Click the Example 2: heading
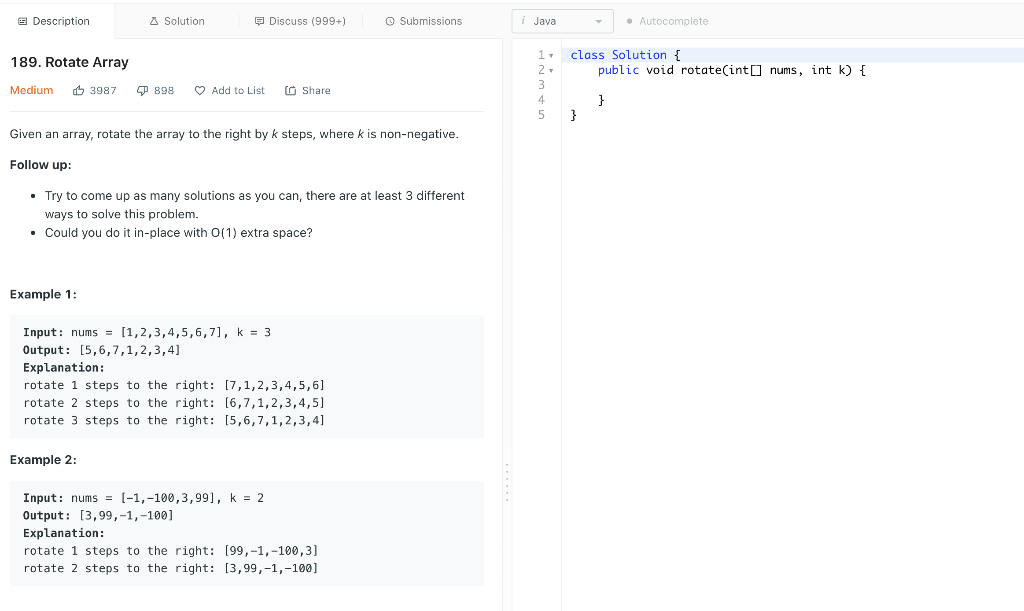This screenshot has width=1024, height=611. click(x=43, y=460)
